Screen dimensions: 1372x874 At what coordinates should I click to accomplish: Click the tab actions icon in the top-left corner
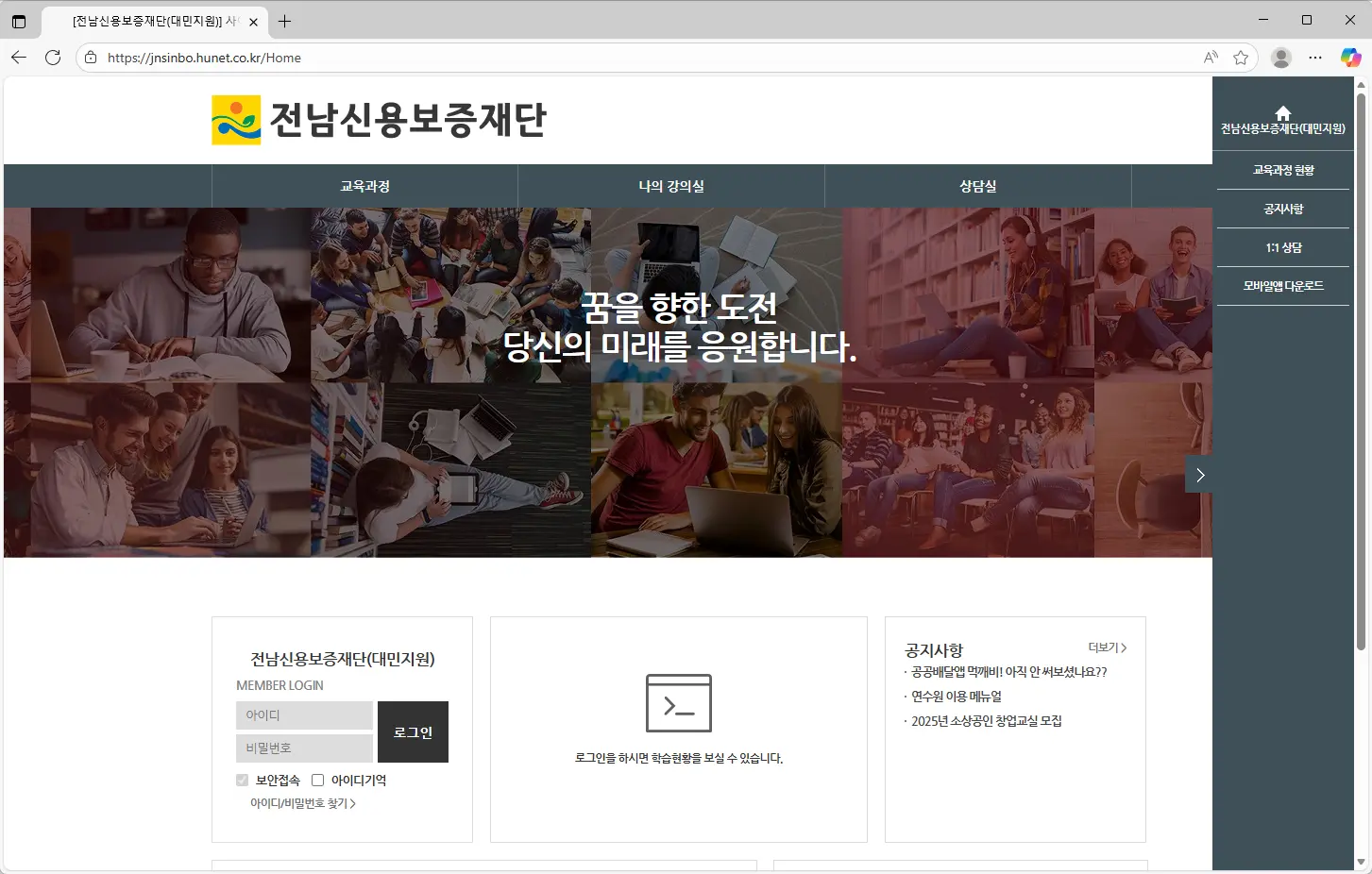(x=19, y=20)
